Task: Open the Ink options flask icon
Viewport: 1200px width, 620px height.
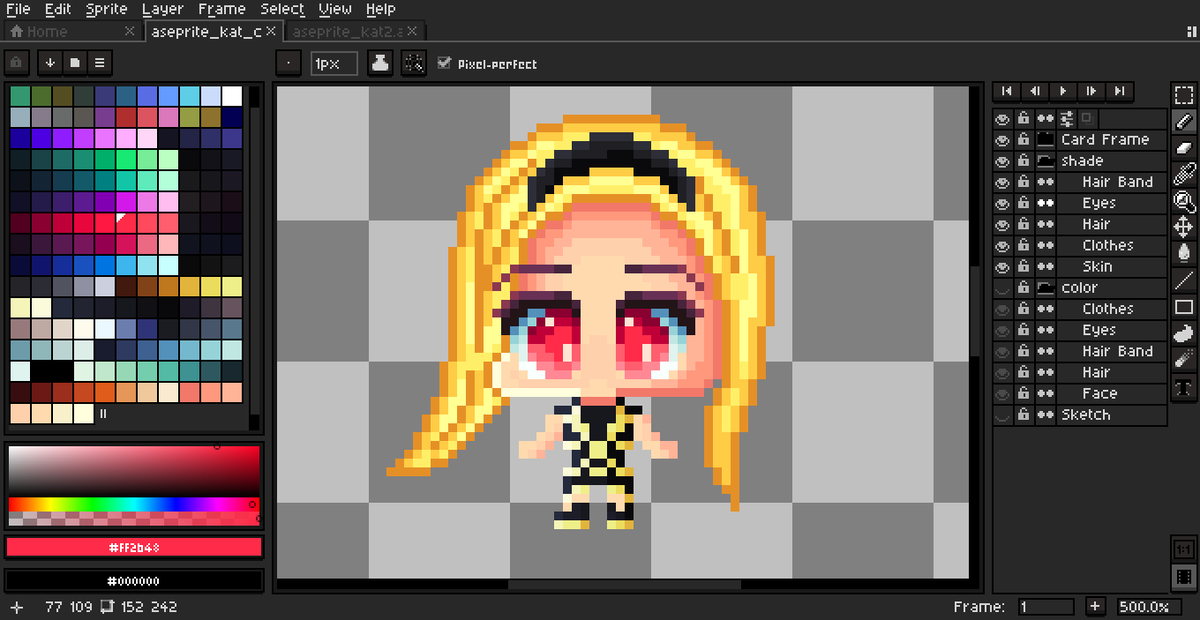Action: tap(381, 63)
